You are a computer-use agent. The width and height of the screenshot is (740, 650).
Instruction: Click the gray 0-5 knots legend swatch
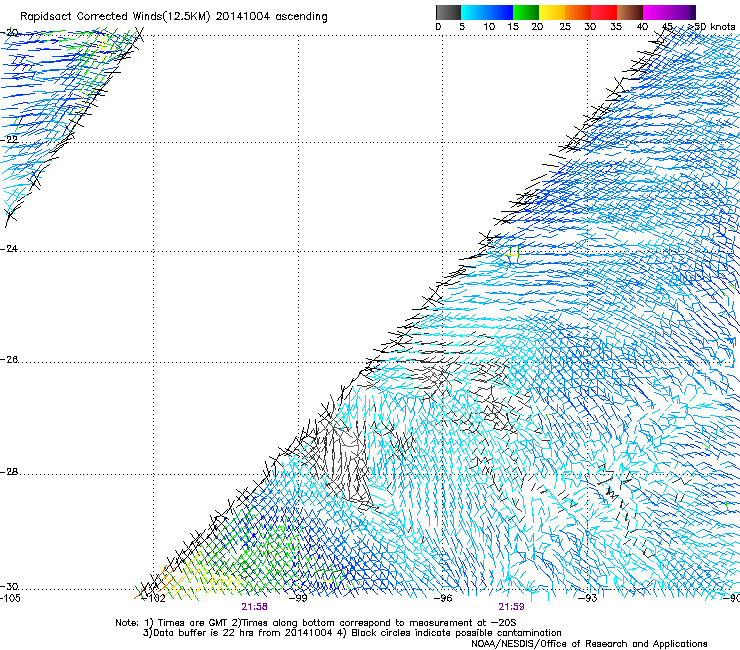[448, 12]
